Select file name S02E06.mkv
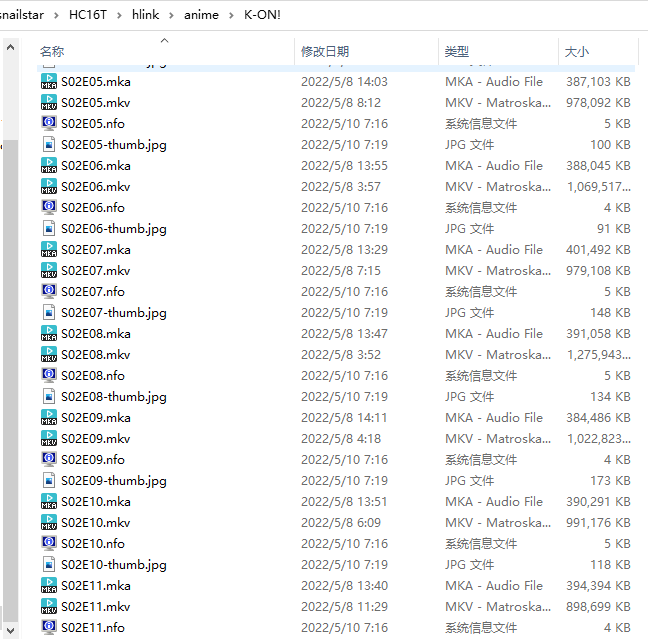The width and height of the screenshot is (648, 639). [96, 187]
